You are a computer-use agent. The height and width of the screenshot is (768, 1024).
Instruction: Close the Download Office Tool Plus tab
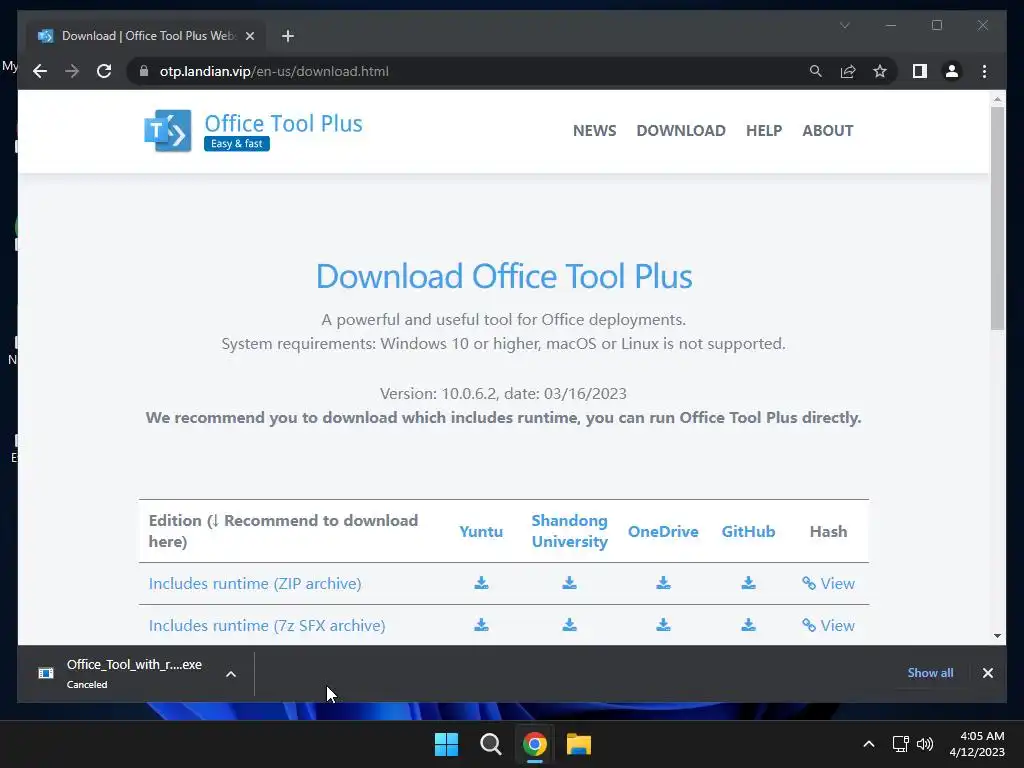[249, 36]
